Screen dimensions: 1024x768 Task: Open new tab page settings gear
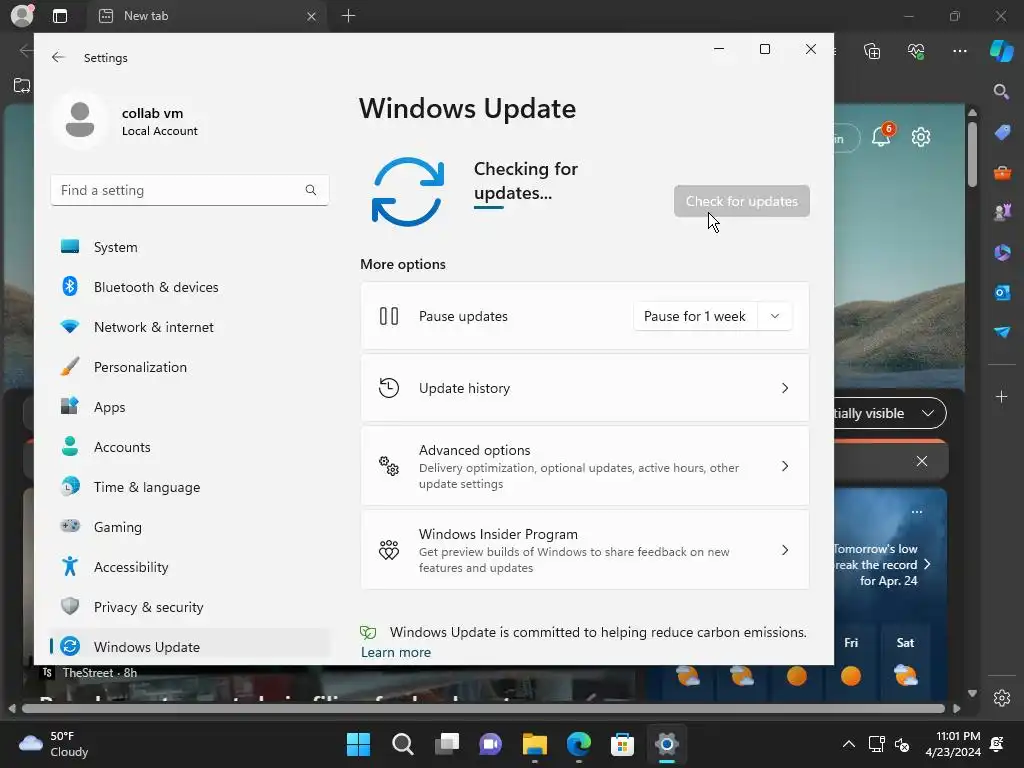pos(921,137)
